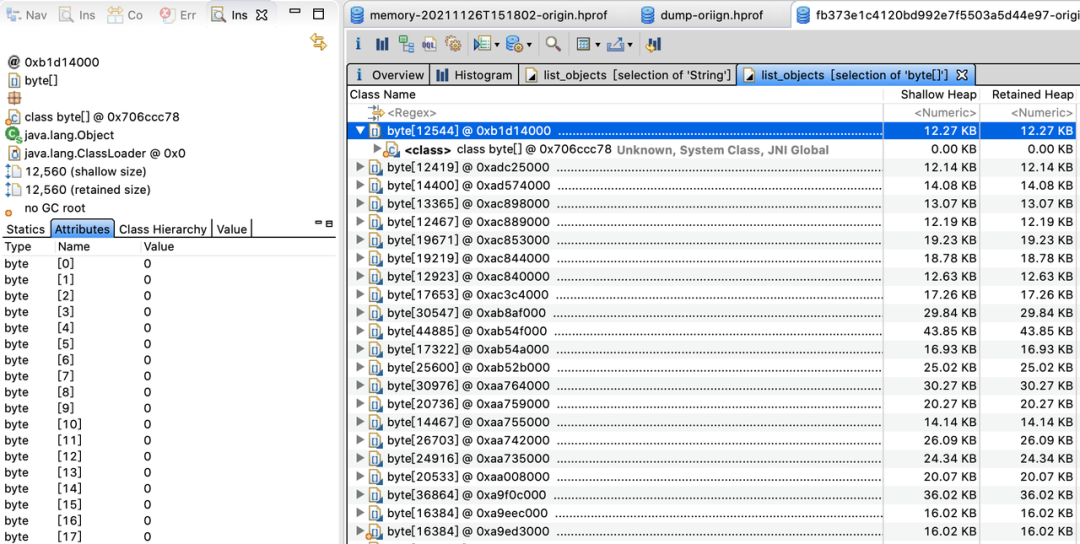This screenshot has width=1080, height=544.
Task: Maximize the Inspector view panel
Action: 318,14
